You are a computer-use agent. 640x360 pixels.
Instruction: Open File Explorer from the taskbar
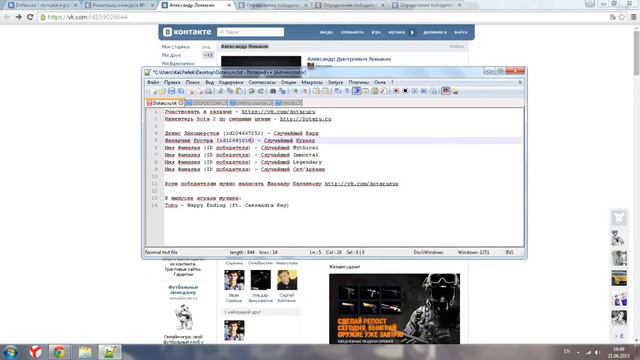click(85, 352)
